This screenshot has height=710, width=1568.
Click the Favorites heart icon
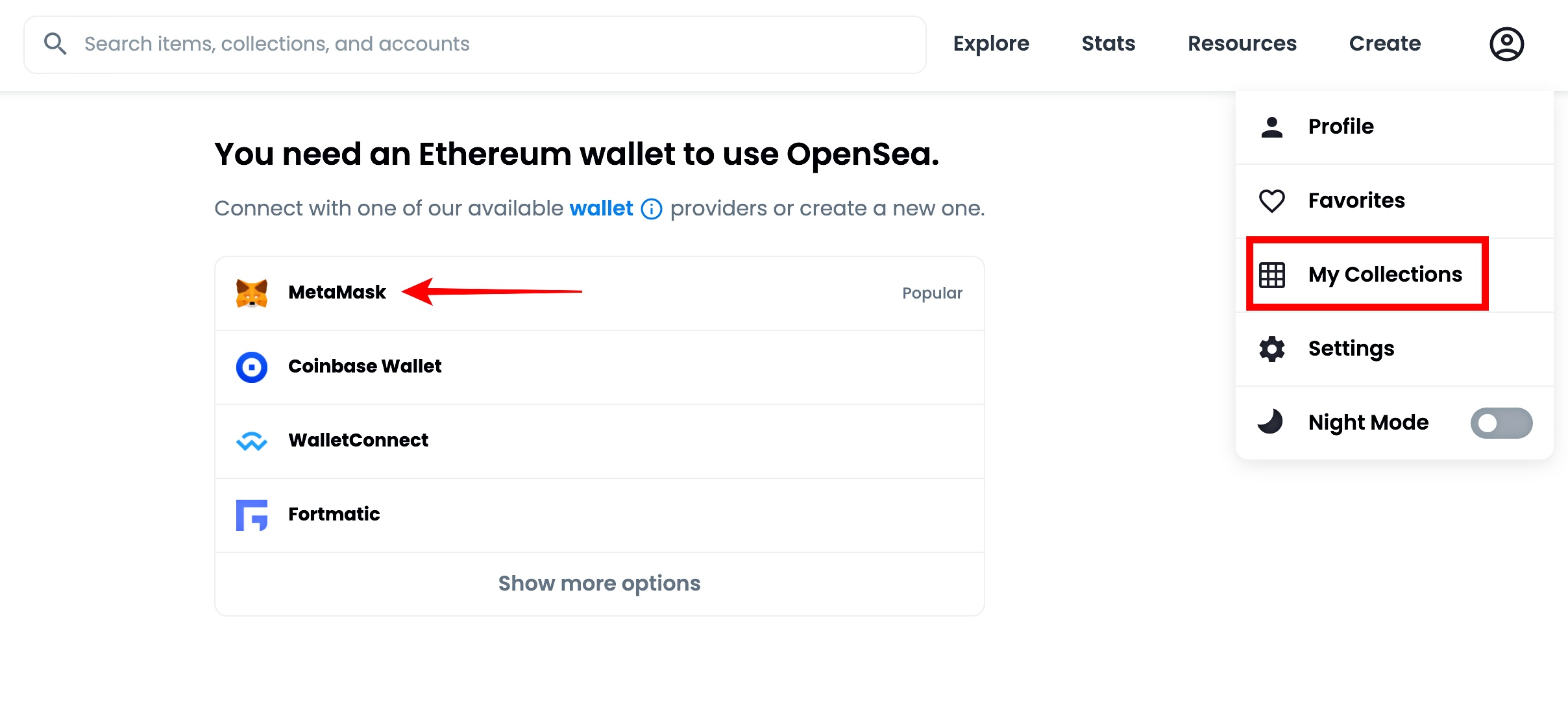(1272, 201)
